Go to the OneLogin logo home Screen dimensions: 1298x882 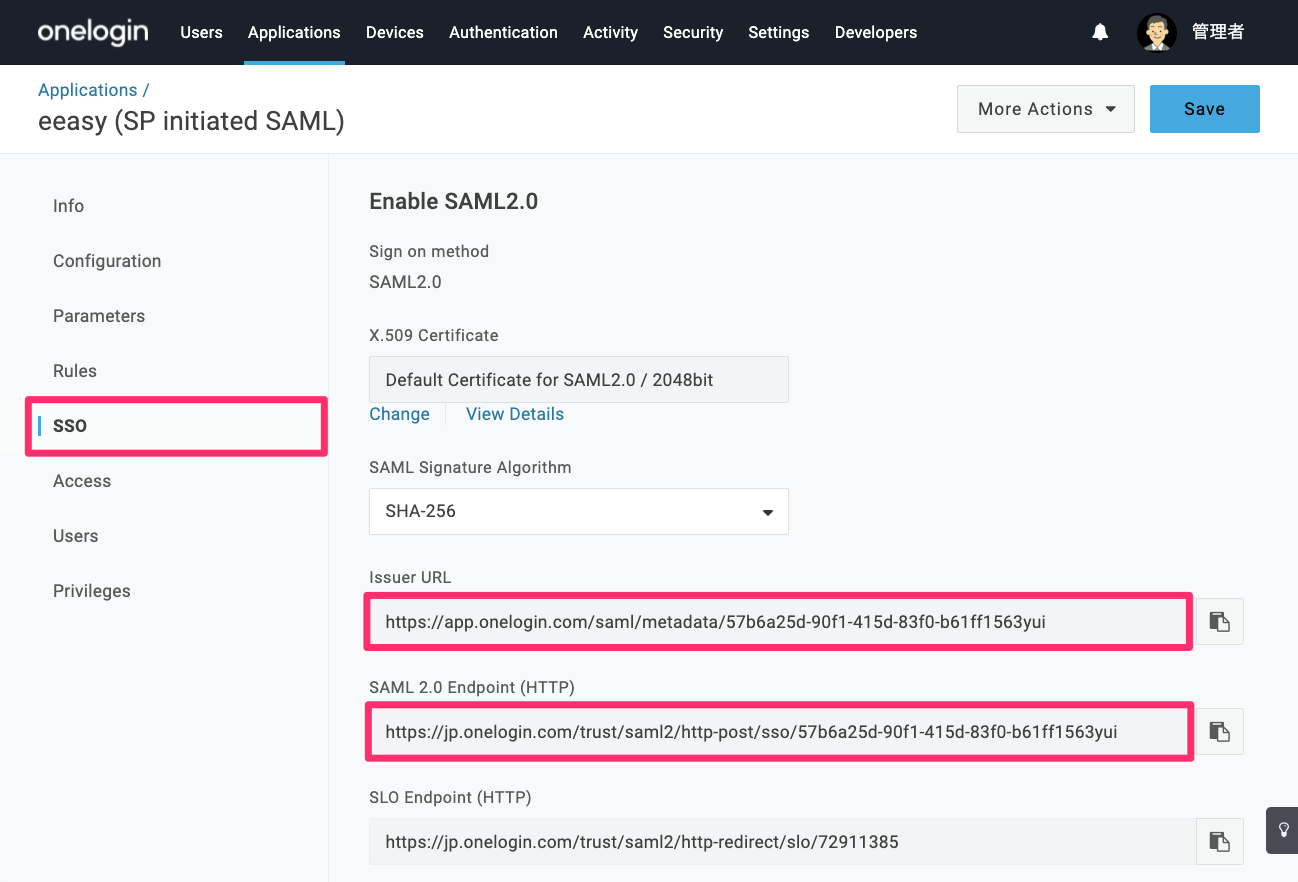93,32
